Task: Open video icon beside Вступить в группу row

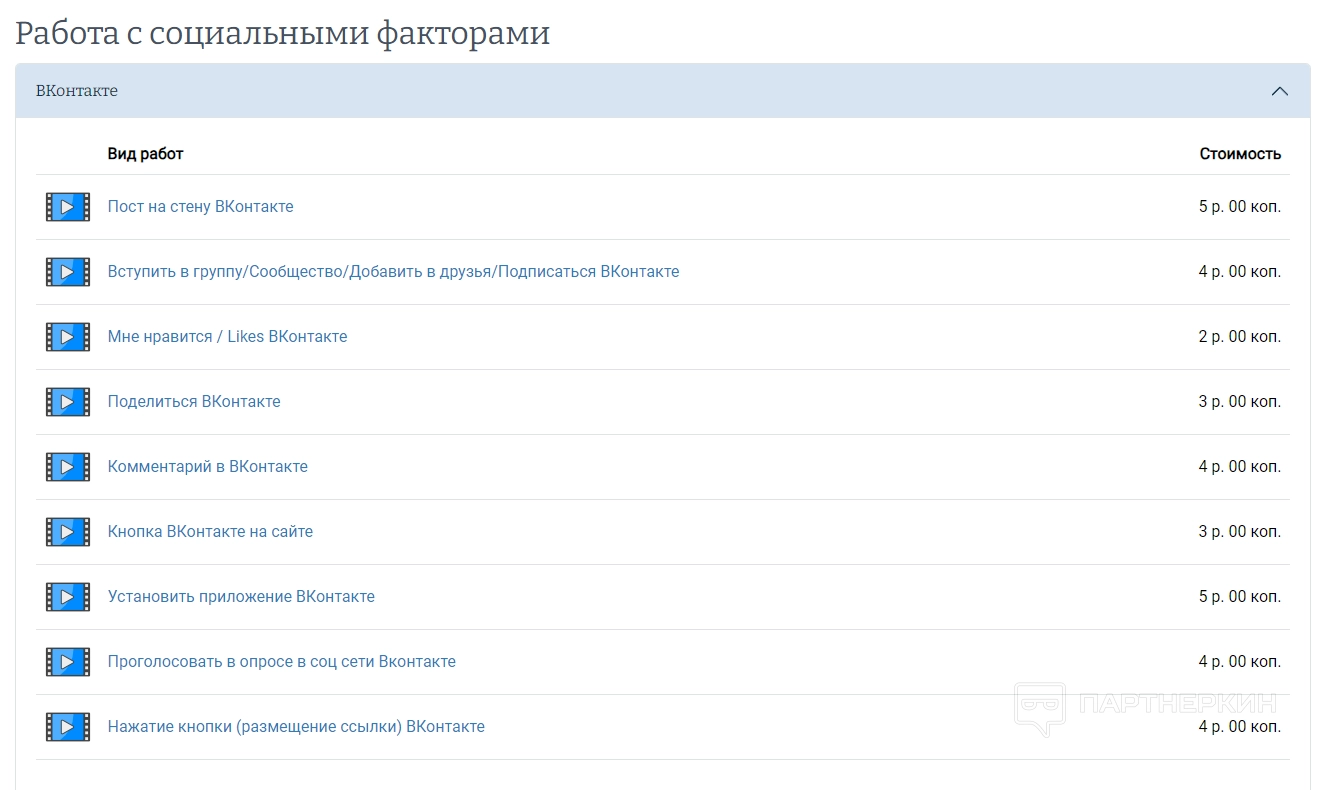Action: (x=67, y=272)
